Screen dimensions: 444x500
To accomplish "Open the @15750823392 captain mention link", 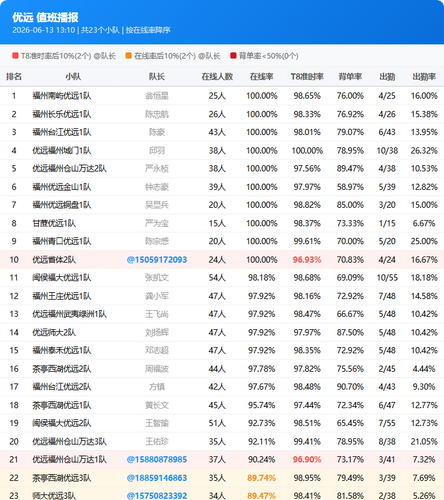I will pos(157,496).
